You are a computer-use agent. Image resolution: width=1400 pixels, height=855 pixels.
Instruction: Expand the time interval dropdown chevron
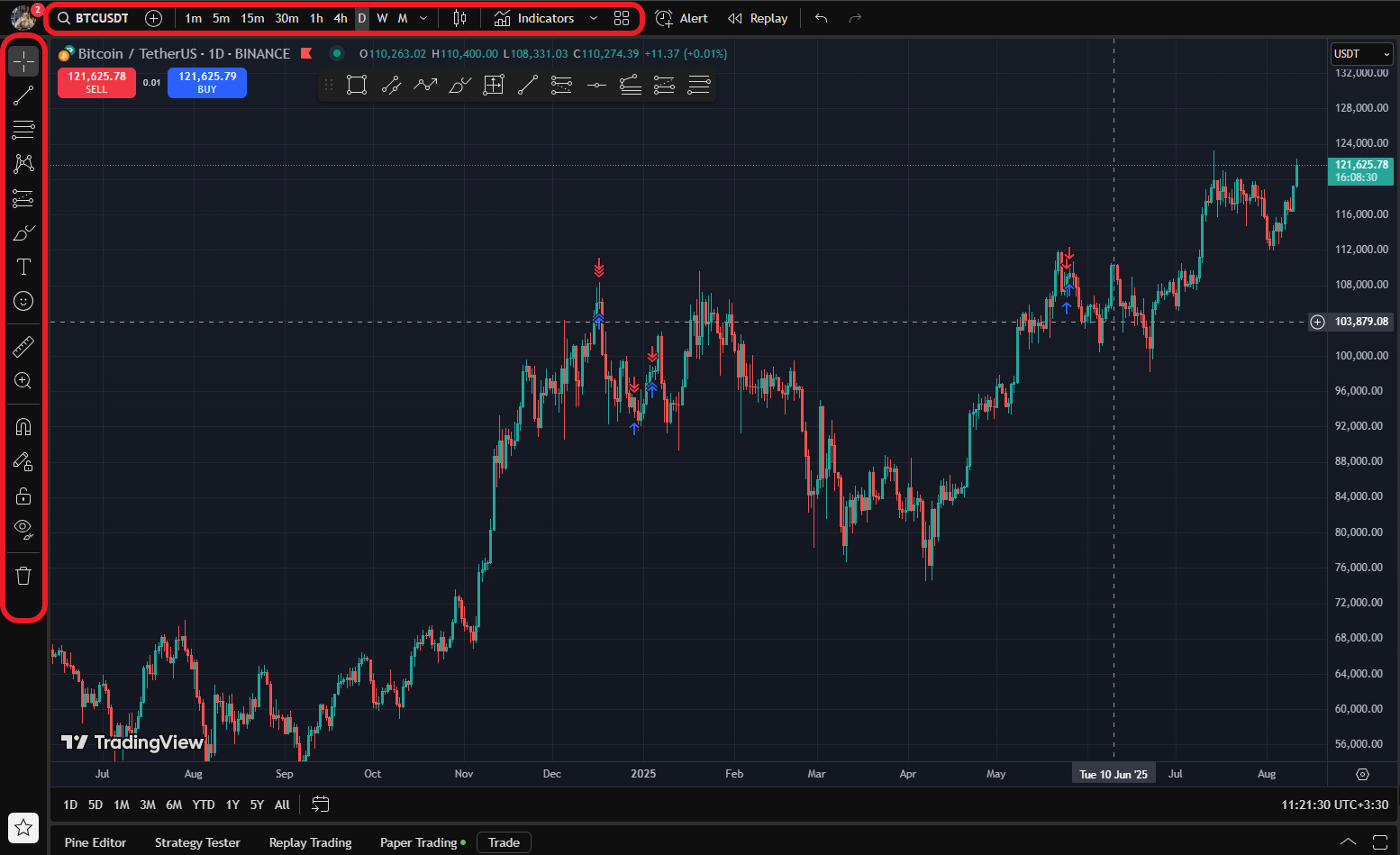click(x=423, y=18)
